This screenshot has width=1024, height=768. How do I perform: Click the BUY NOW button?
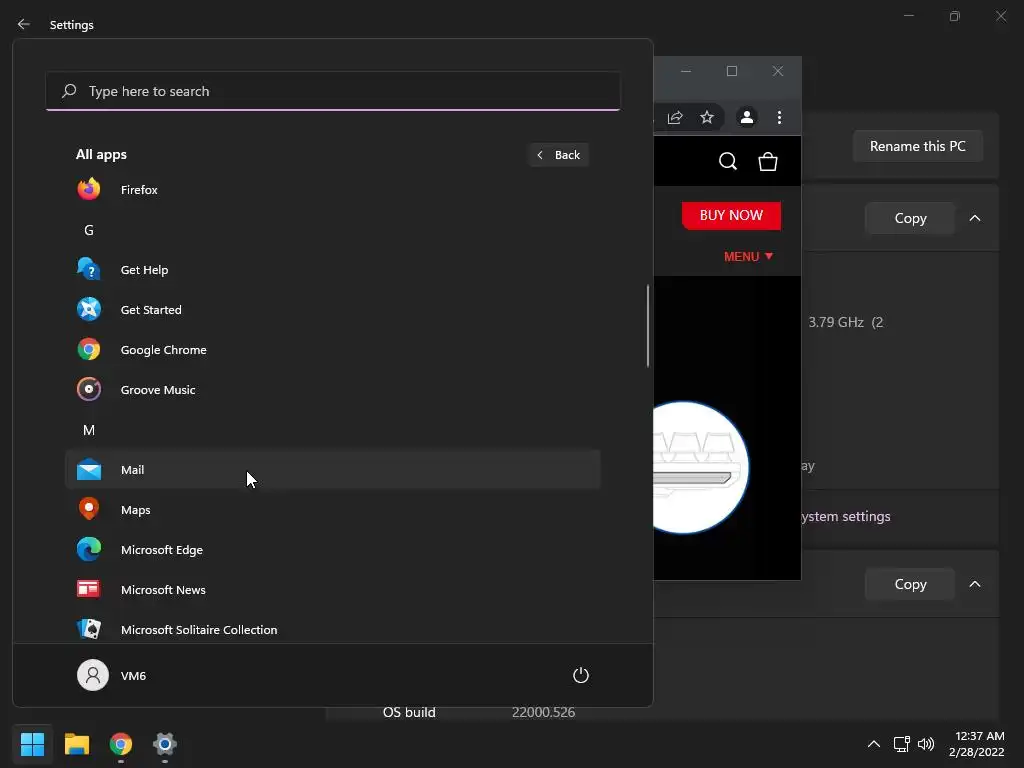[x=731, y=216]
